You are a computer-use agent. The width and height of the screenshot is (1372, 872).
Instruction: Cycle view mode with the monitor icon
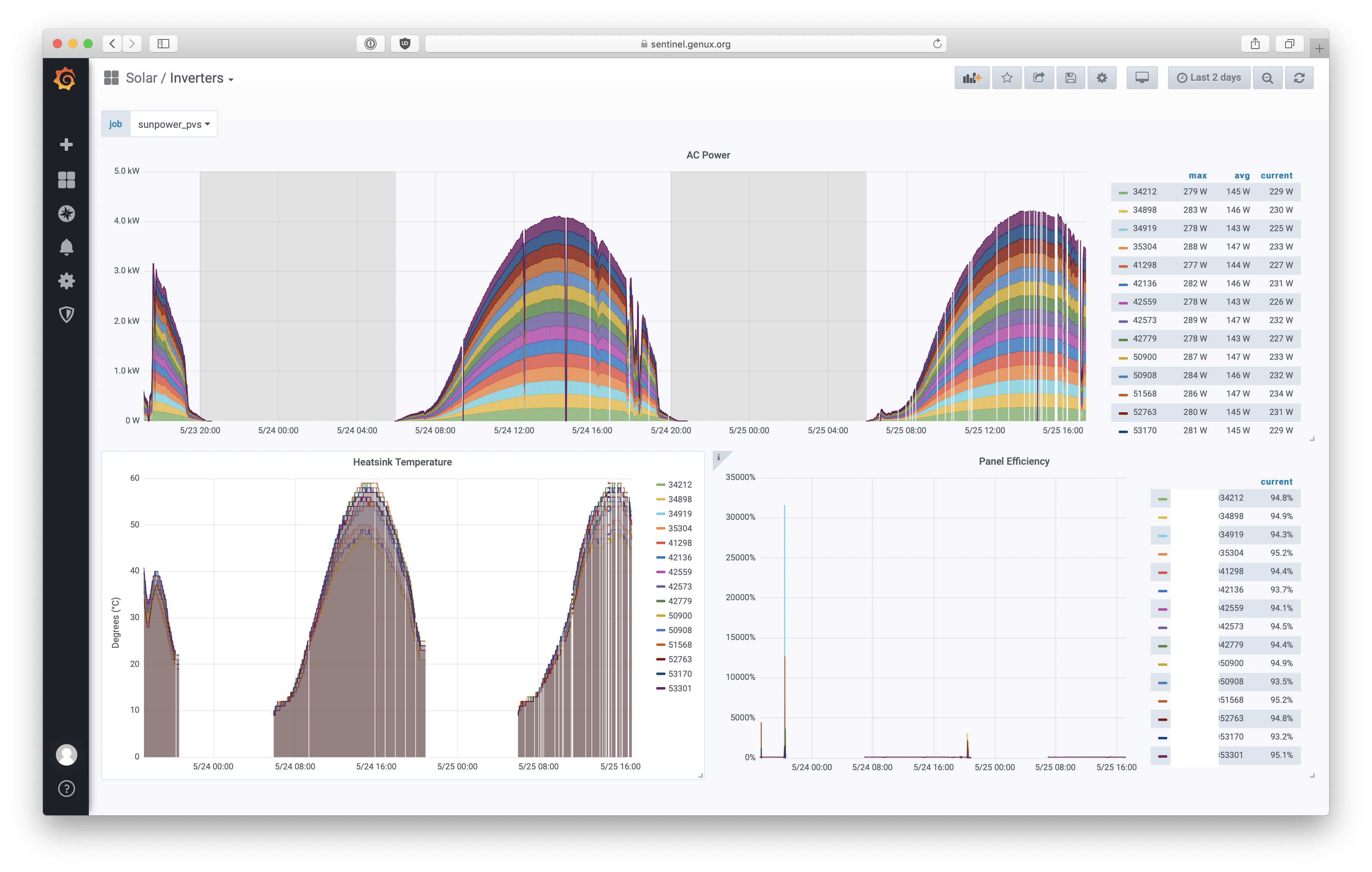click(1142, 78)
